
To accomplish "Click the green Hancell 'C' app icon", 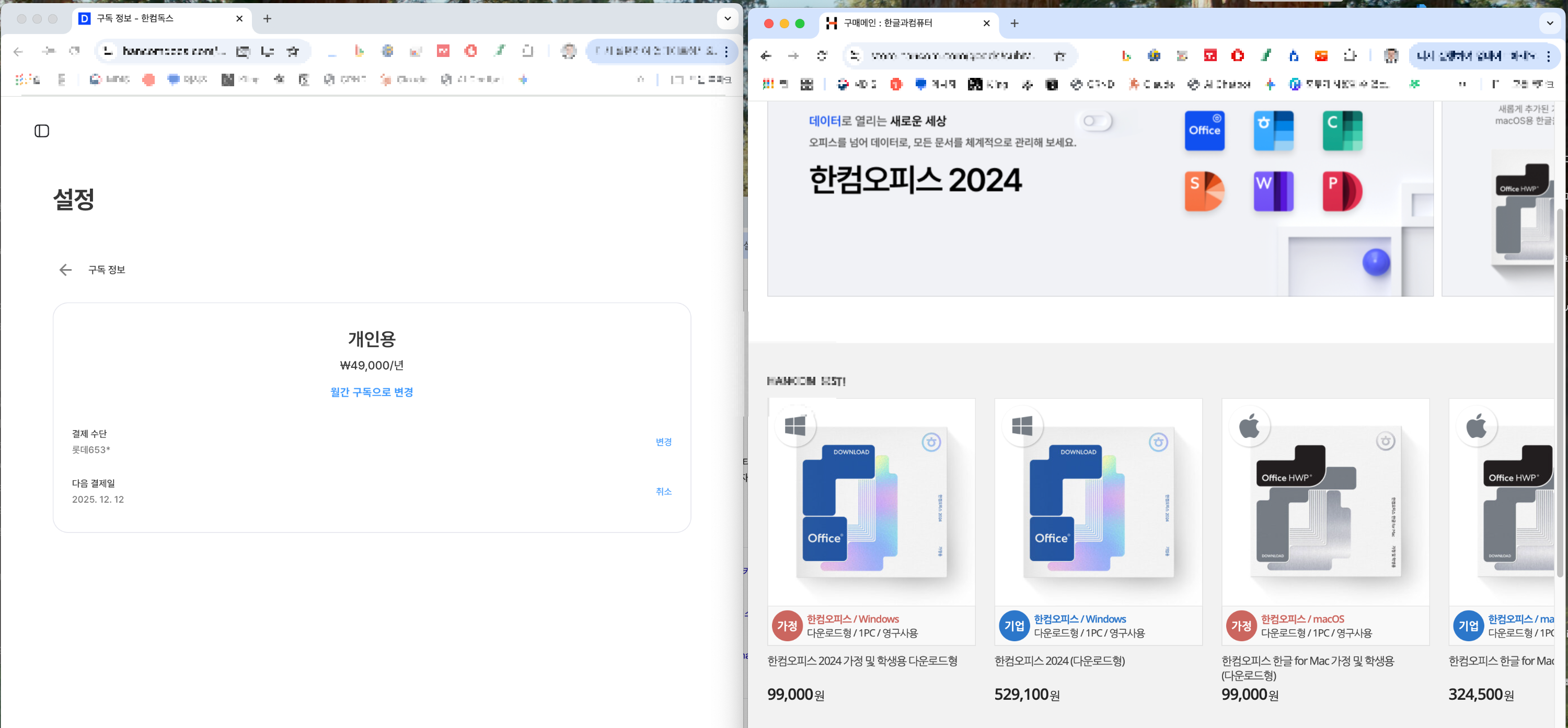I will pos(1342,130).
